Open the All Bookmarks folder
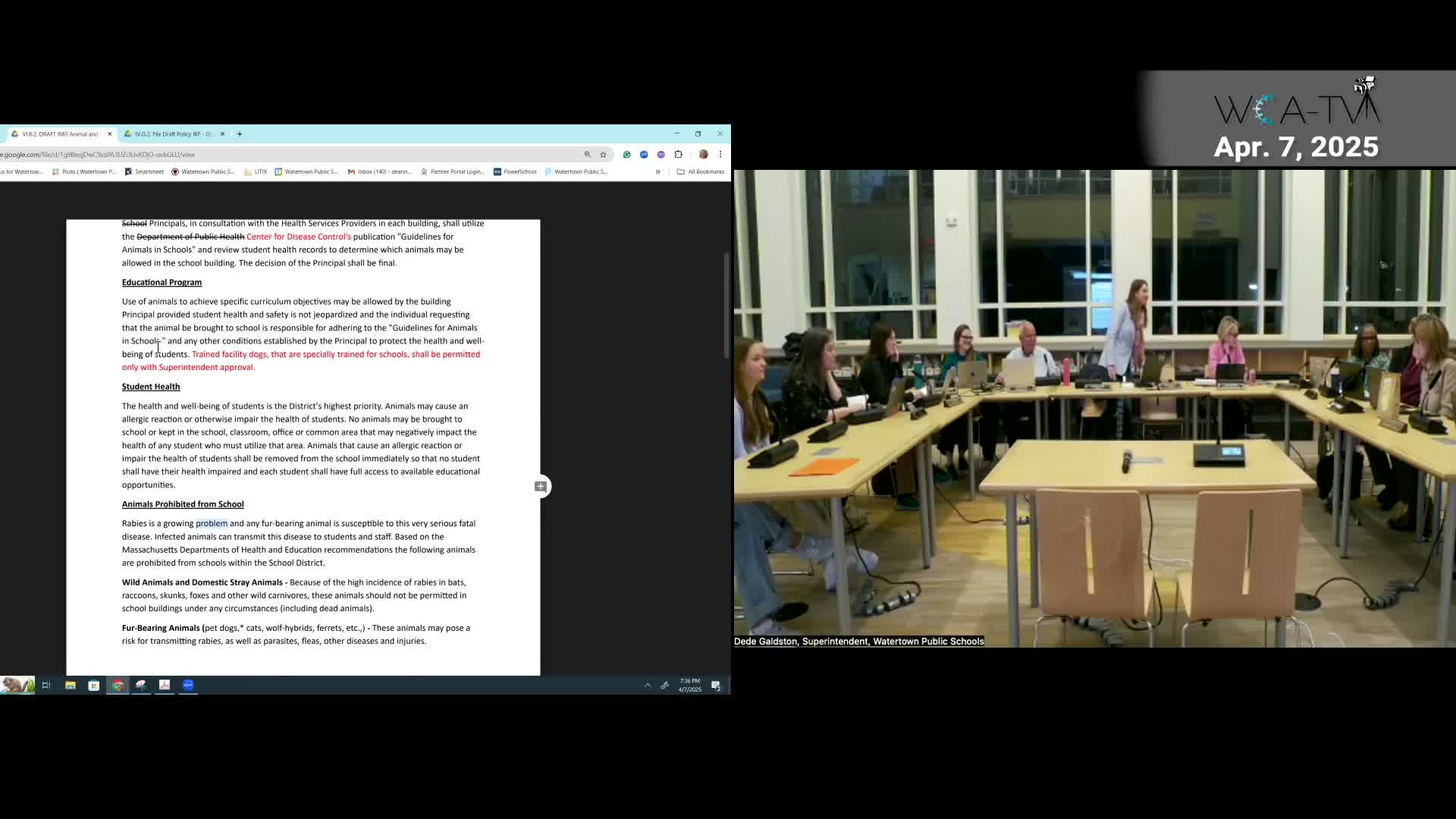 (x=701, y=171)
